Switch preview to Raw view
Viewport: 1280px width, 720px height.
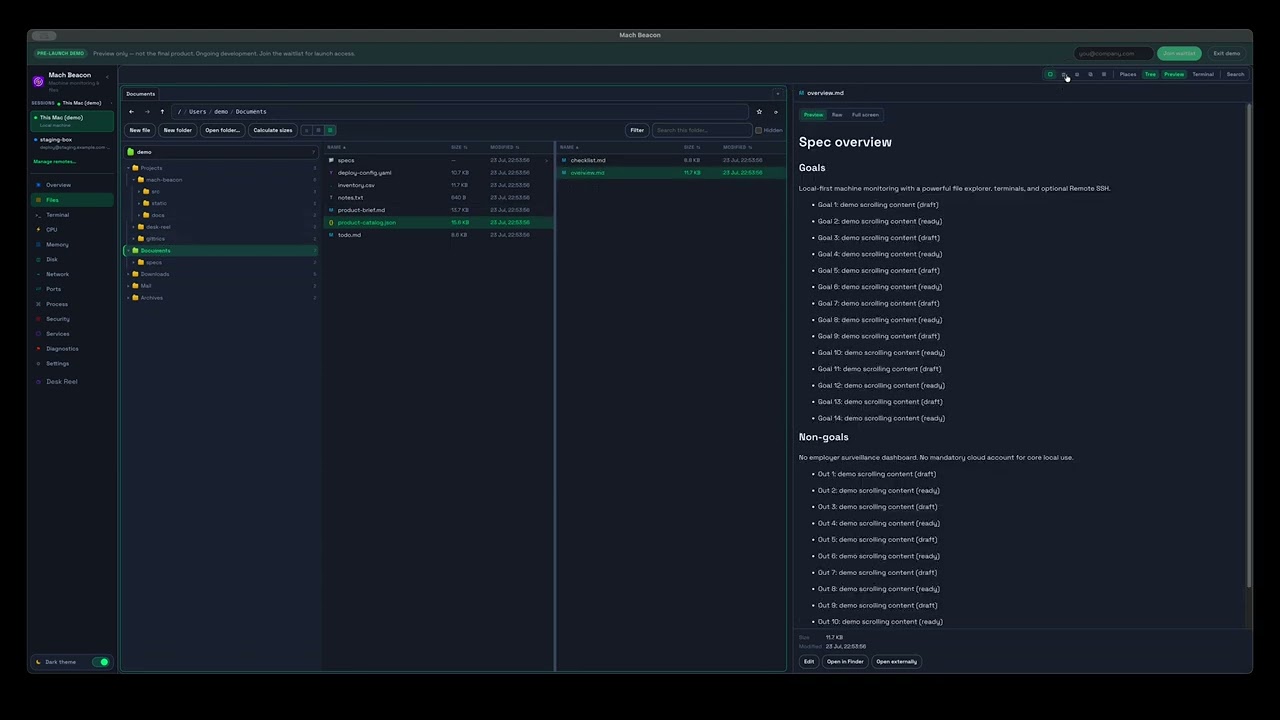837,115
